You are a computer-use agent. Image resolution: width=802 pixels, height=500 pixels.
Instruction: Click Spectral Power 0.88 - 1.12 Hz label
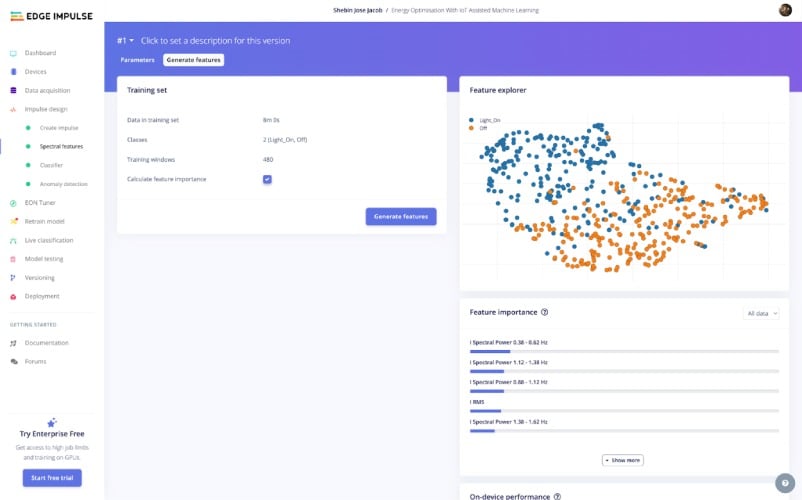tap(508, 382)
